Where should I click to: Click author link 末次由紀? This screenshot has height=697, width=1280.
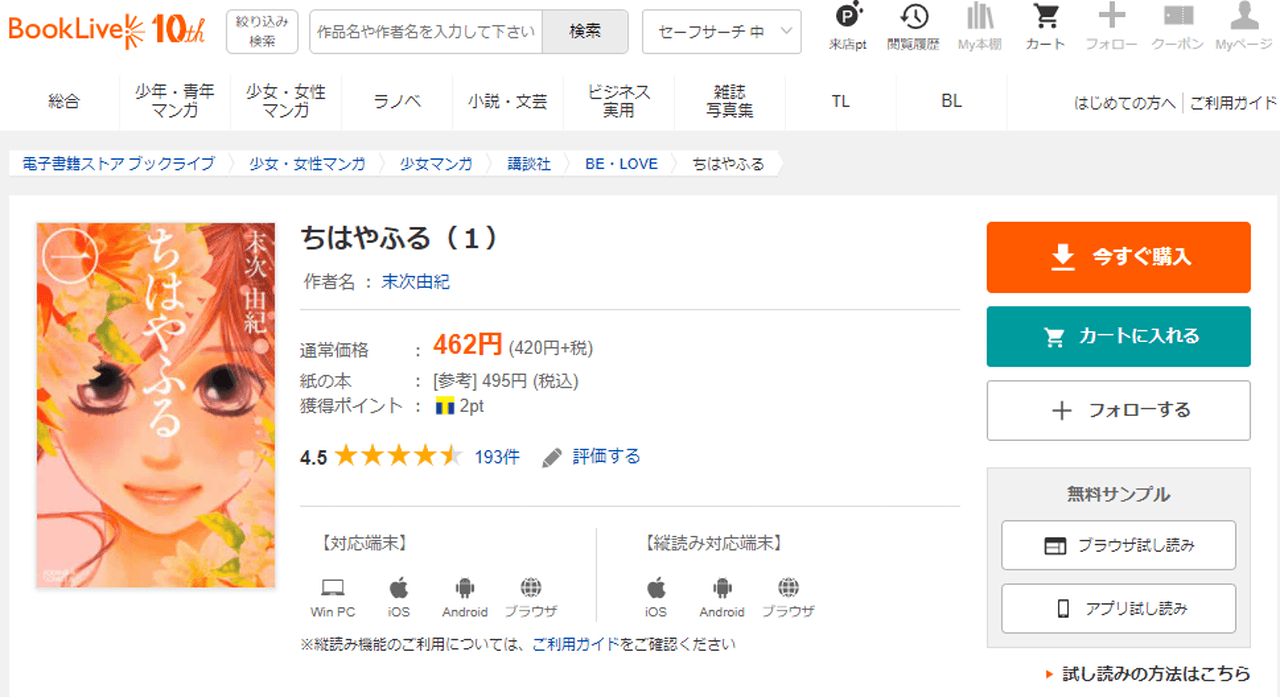point(415,282)
